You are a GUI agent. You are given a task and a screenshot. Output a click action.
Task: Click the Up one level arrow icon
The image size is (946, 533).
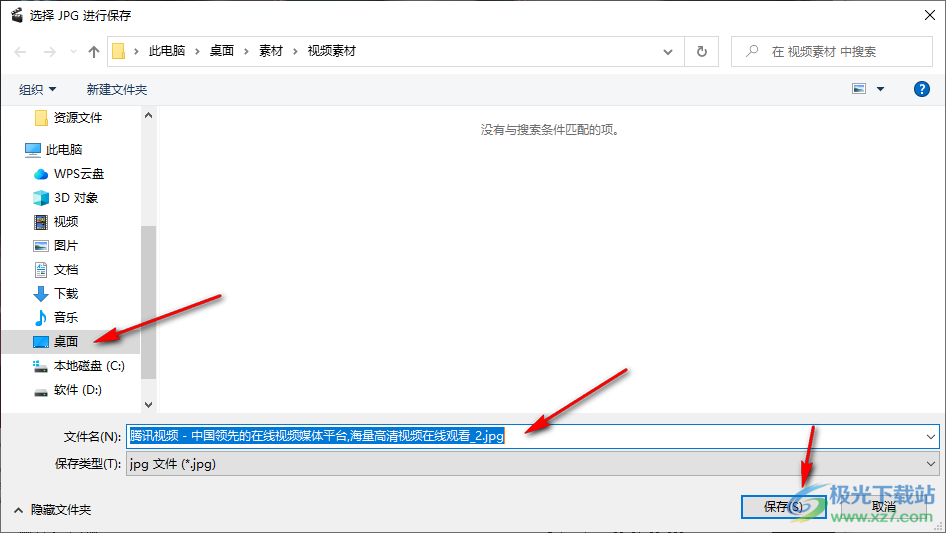tap(94, 51)
